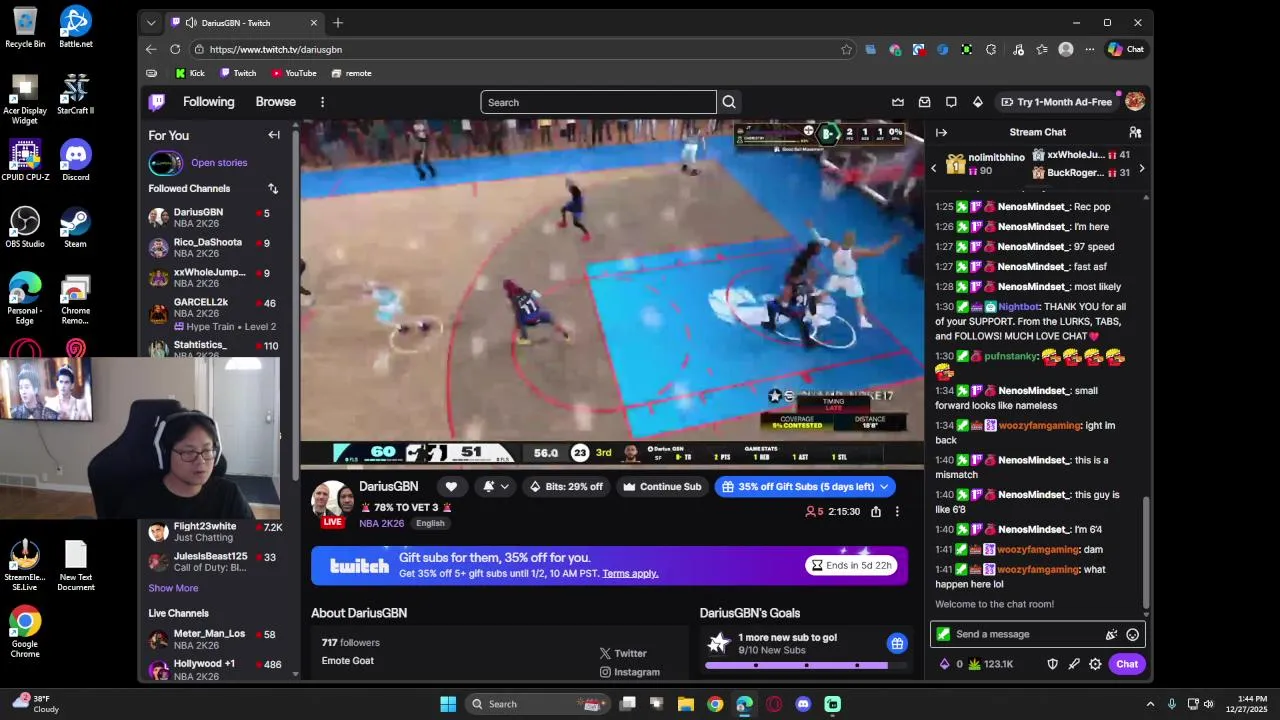Open Prime Loot crown icon
The image size is (1280, 720).
tap(898, 102)
